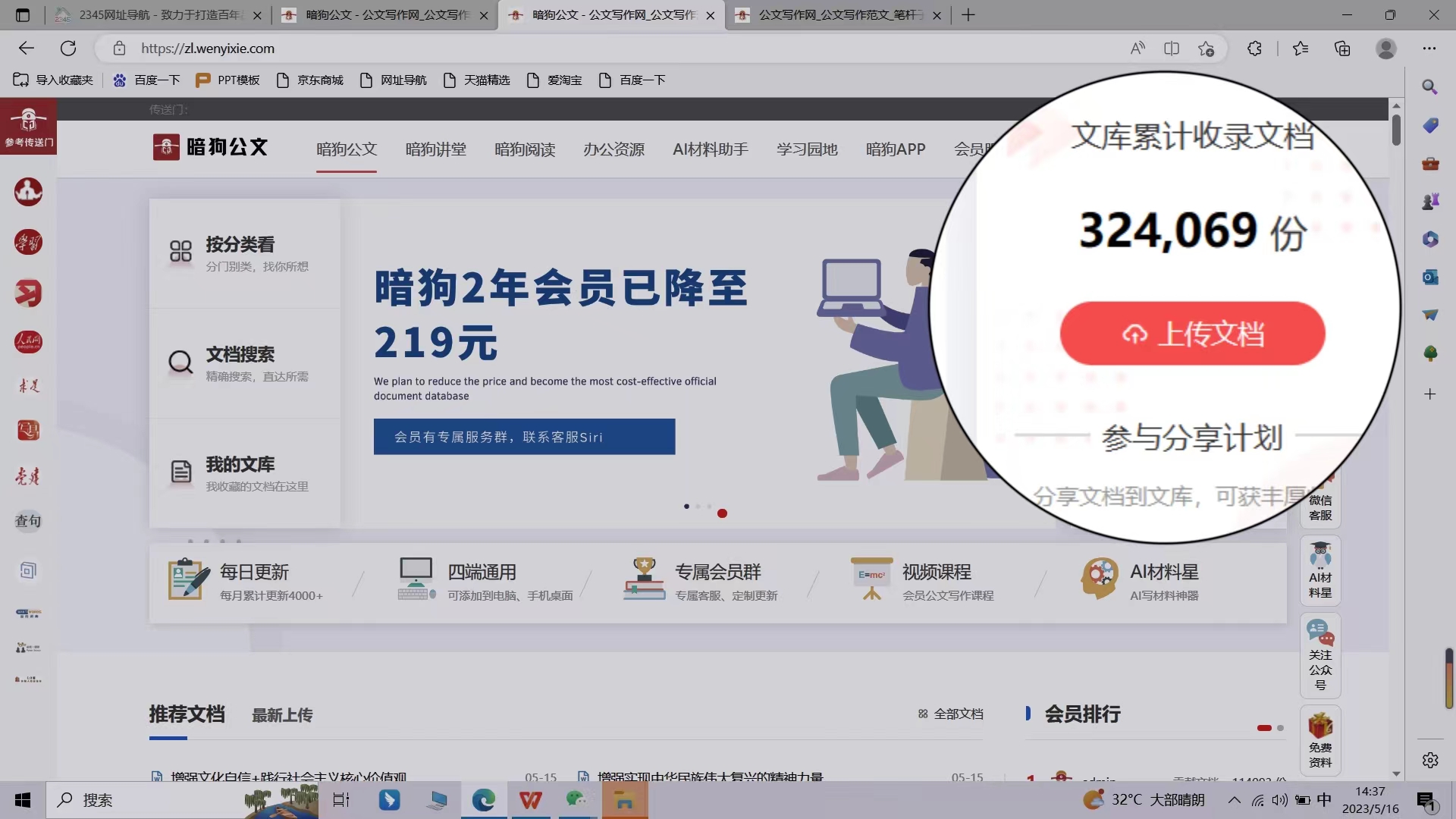Open the 学习园地 nav item
Image resolution: width=1456 pixels, height=819 pixels.
pos(807,149)
